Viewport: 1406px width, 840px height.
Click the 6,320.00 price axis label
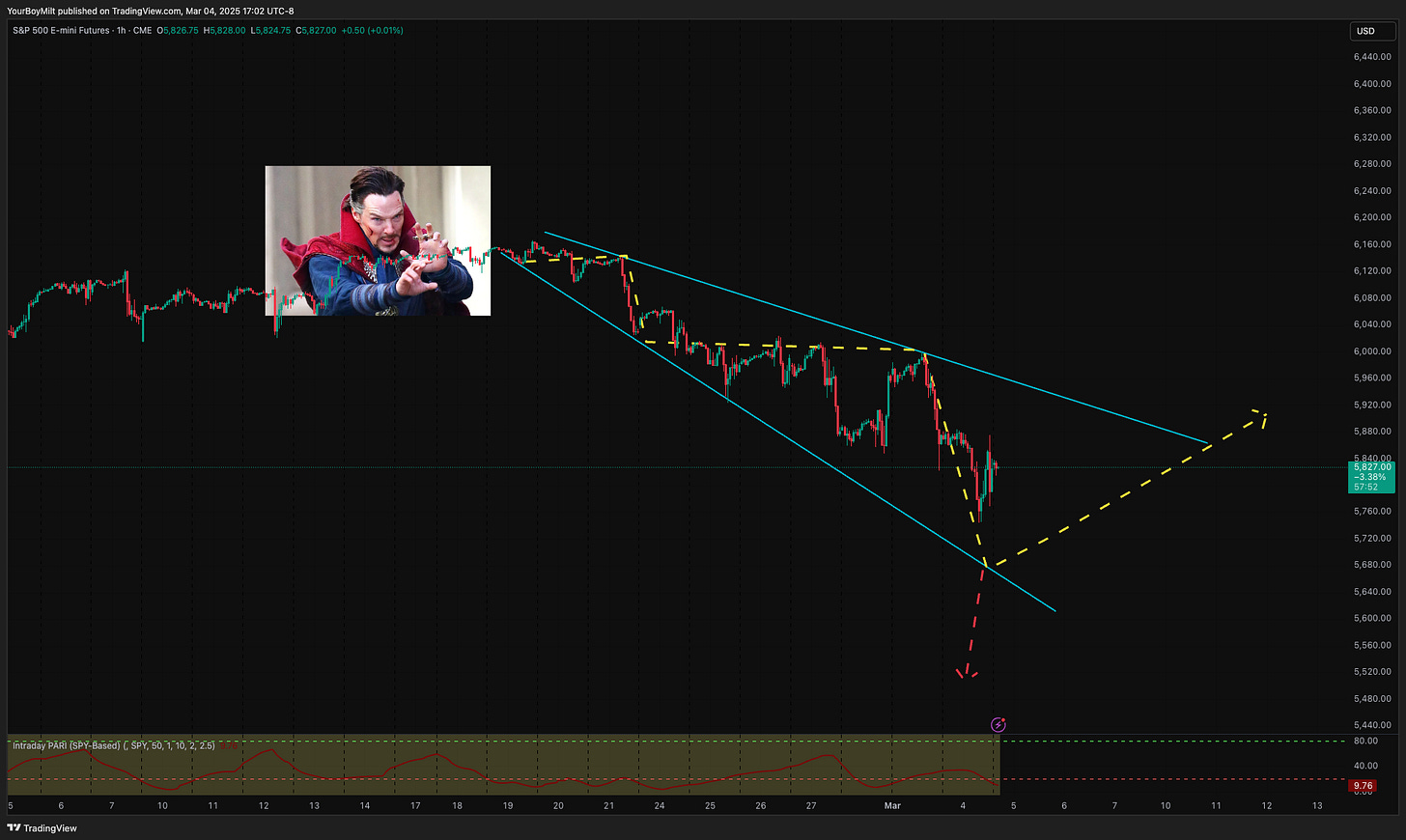[x=1372, y=137]
